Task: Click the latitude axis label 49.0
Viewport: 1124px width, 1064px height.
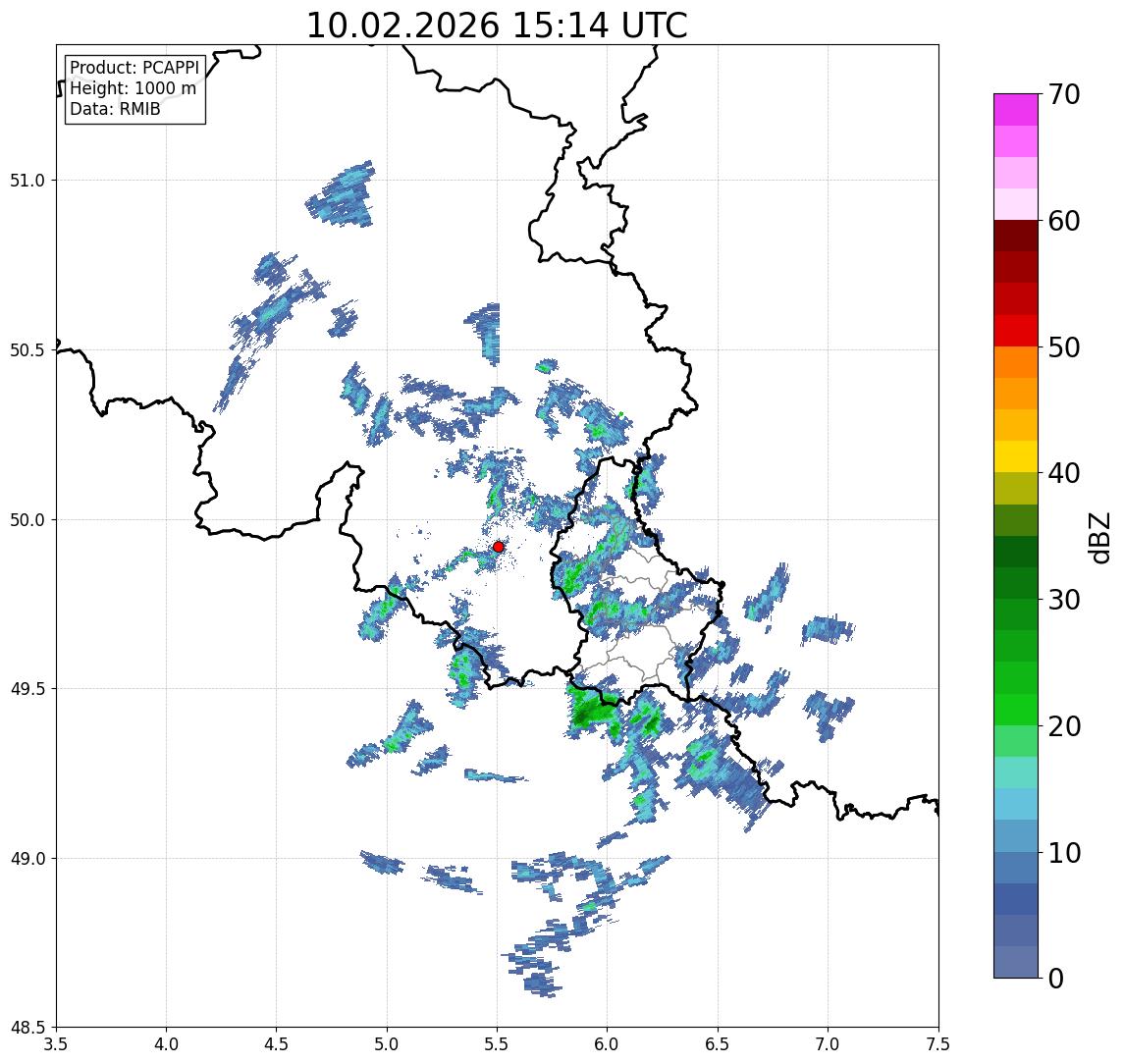Action: (x=27, y=858)
